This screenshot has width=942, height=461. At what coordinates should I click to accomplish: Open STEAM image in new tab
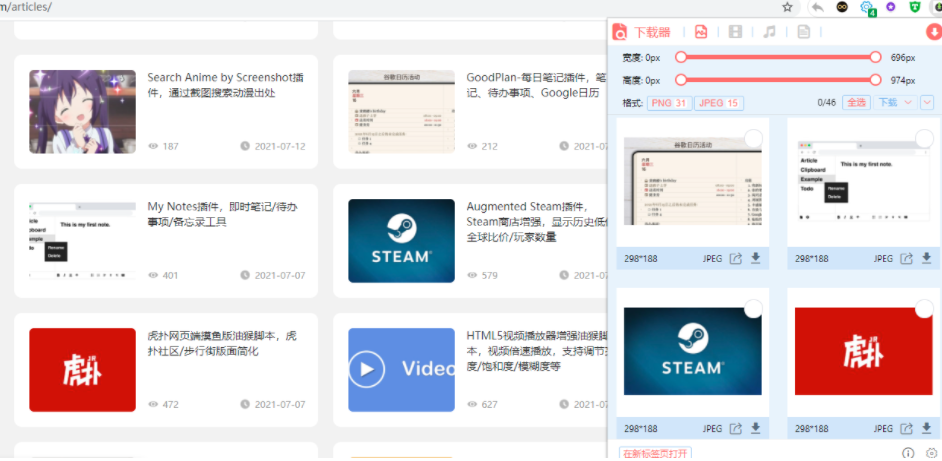[736, 429]
